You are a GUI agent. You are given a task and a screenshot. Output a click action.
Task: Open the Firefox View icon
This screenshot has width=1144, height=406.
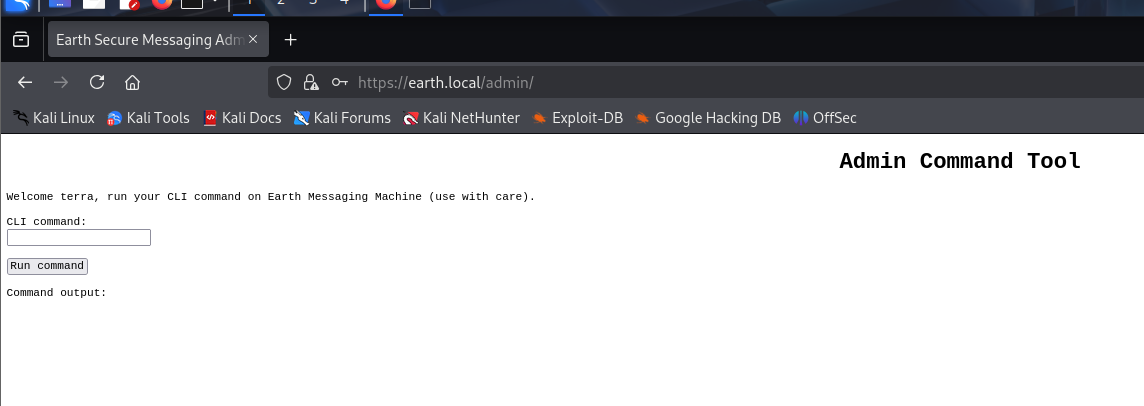pyautogui.click(x=20, y=40)
